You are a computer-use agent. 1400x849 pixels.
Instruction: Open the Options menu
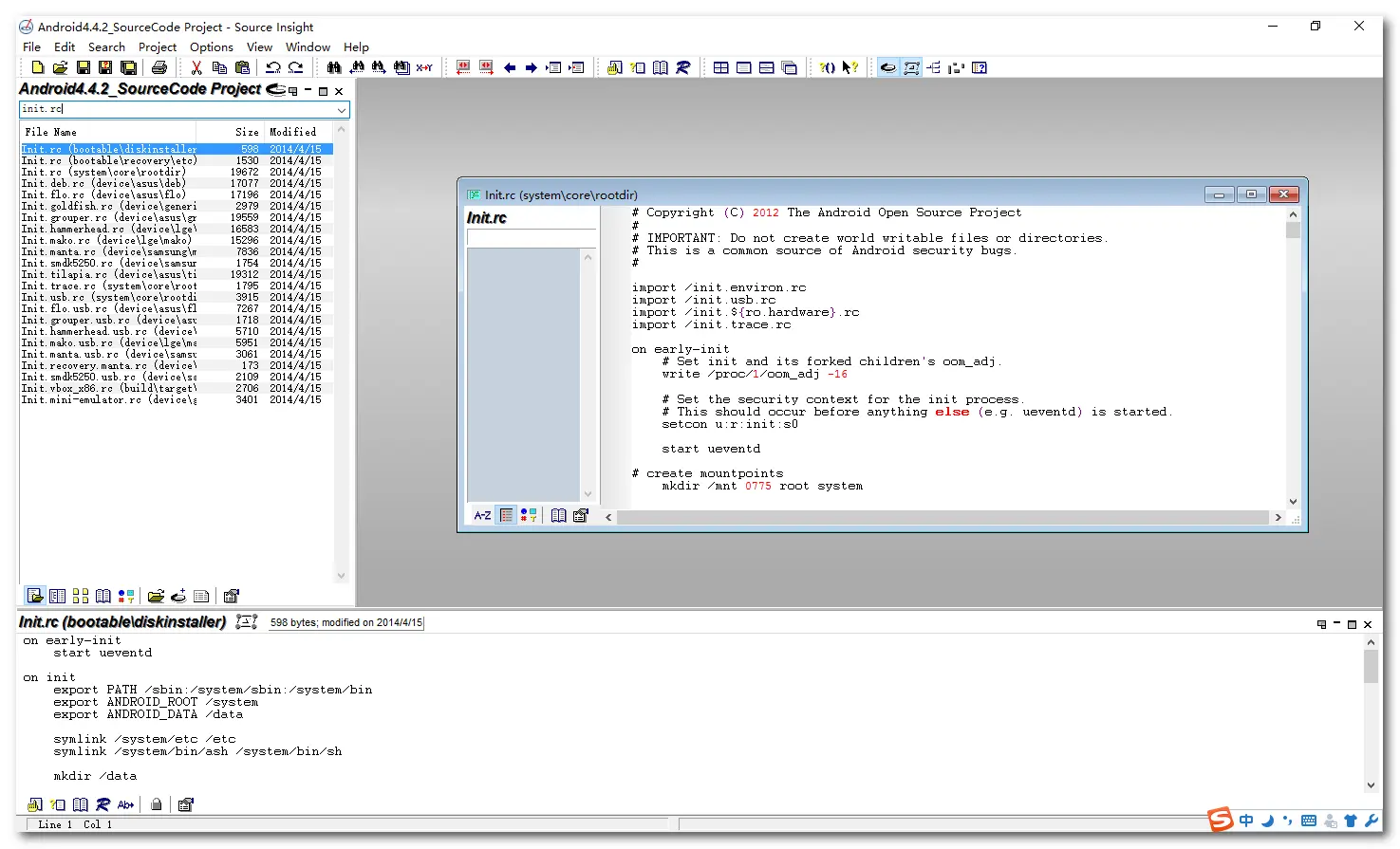pyautogui.click(x=212, y=46)
